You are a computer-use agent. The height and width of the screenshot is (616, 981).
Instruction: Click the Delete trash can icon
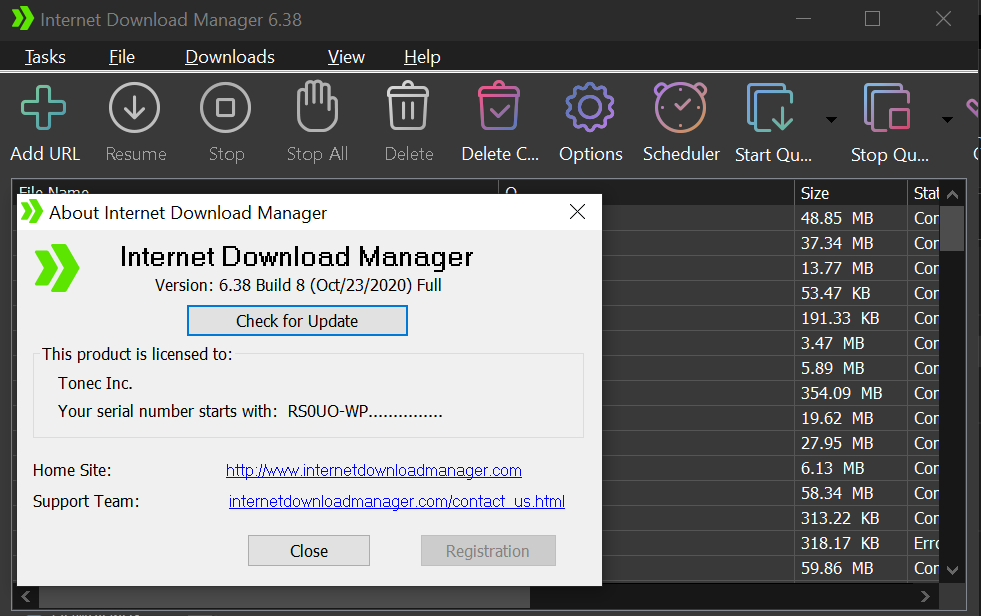pos(408,106)
